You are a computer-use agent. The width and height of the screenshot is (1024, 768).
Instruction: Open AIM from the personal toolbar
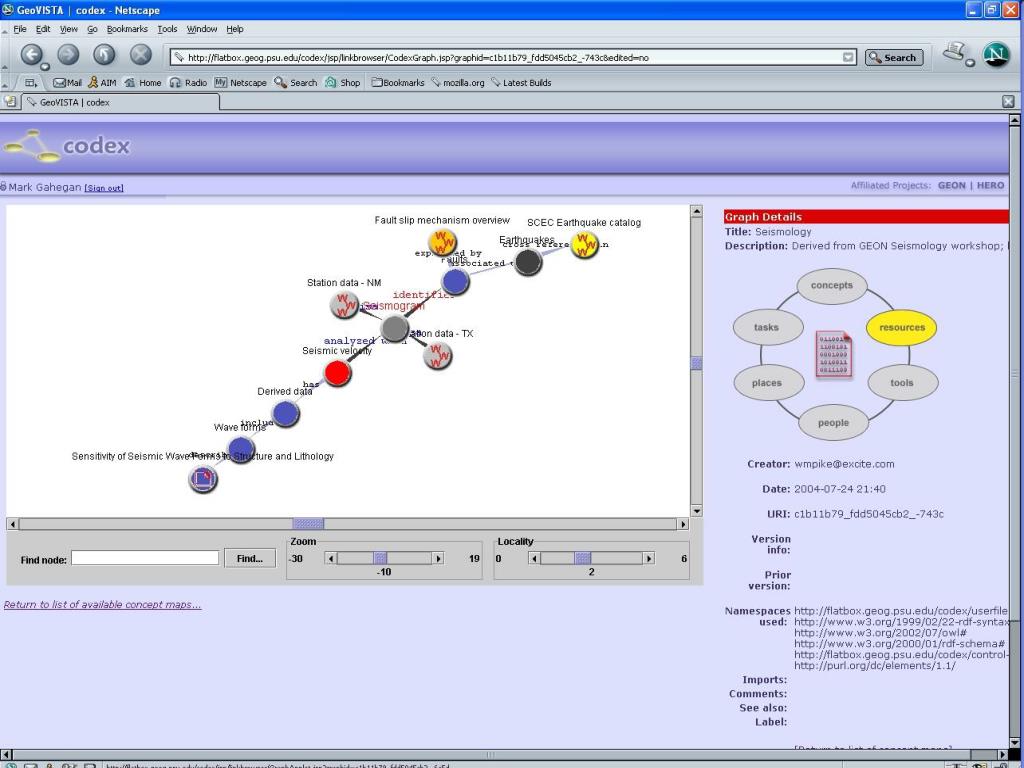pos(102,83)
